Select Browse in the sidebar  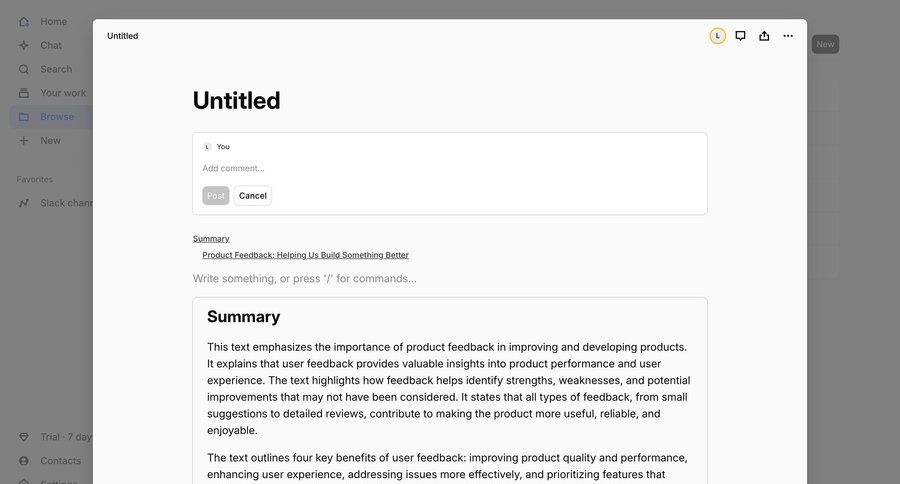coord(56,117)
